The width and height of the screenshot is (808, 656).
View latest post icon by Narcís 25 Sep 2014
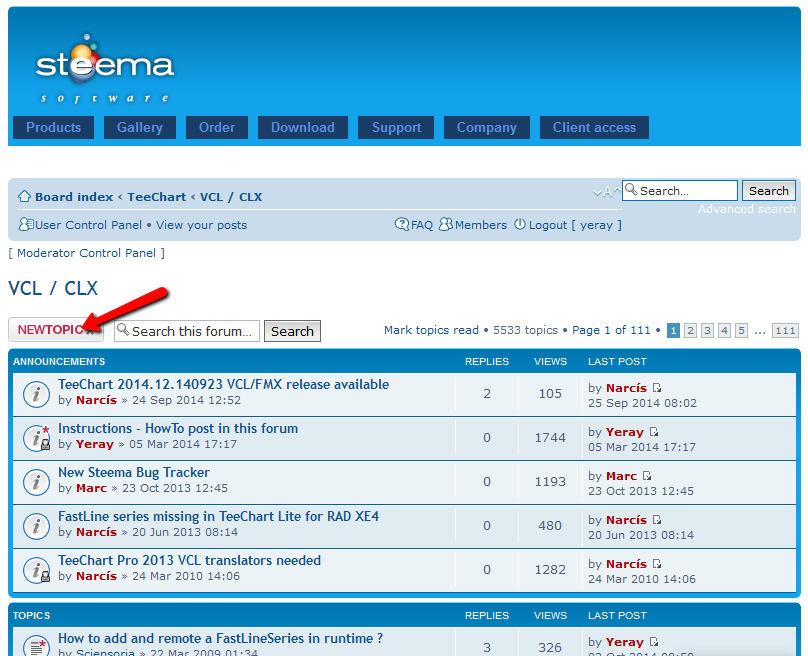[x=656, y=388]
